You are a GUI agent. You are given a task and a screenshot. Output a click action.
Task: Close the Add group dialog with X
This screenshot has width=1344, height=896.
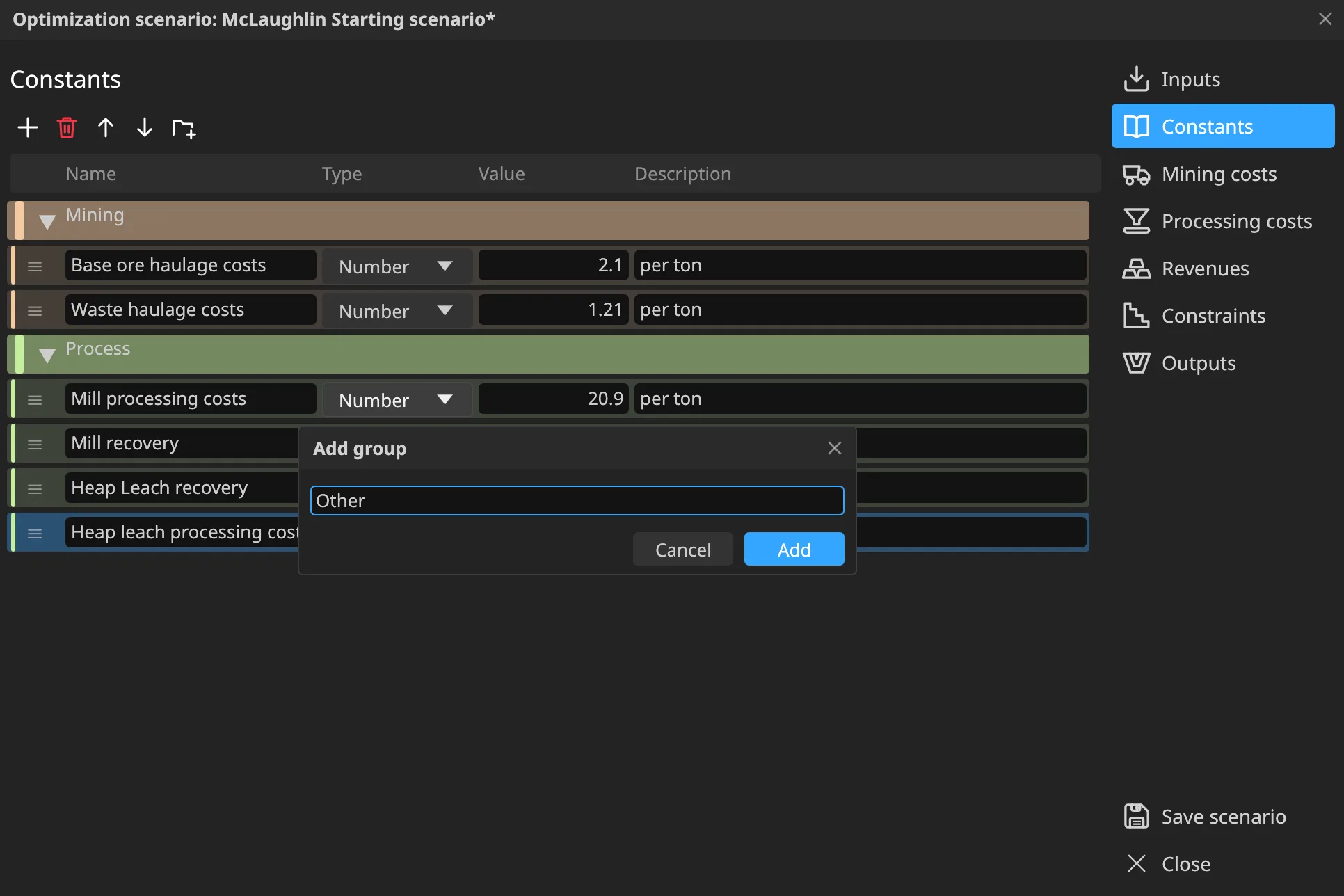coord(835,448)
